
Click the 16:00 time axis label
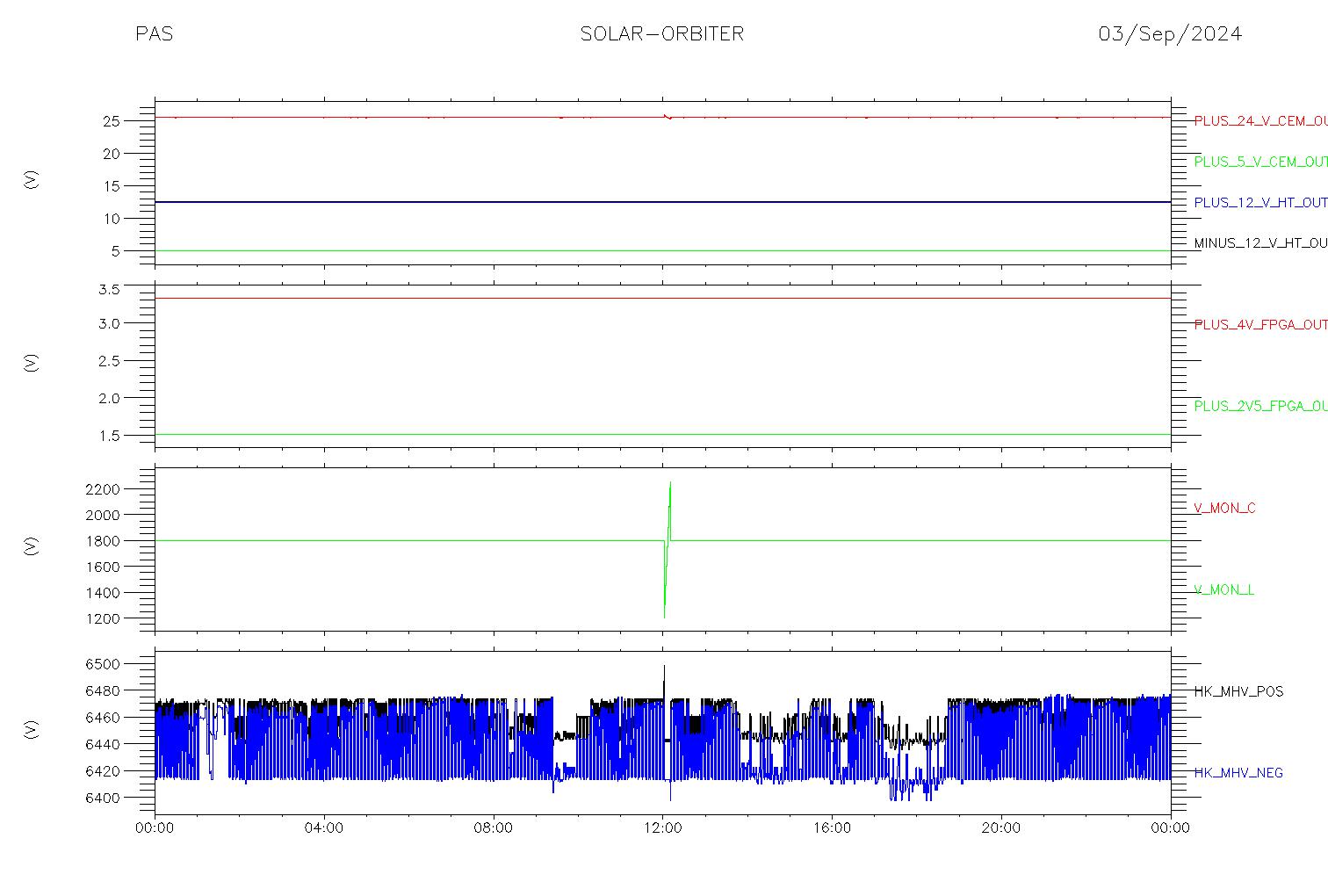(x=832, y=828)
